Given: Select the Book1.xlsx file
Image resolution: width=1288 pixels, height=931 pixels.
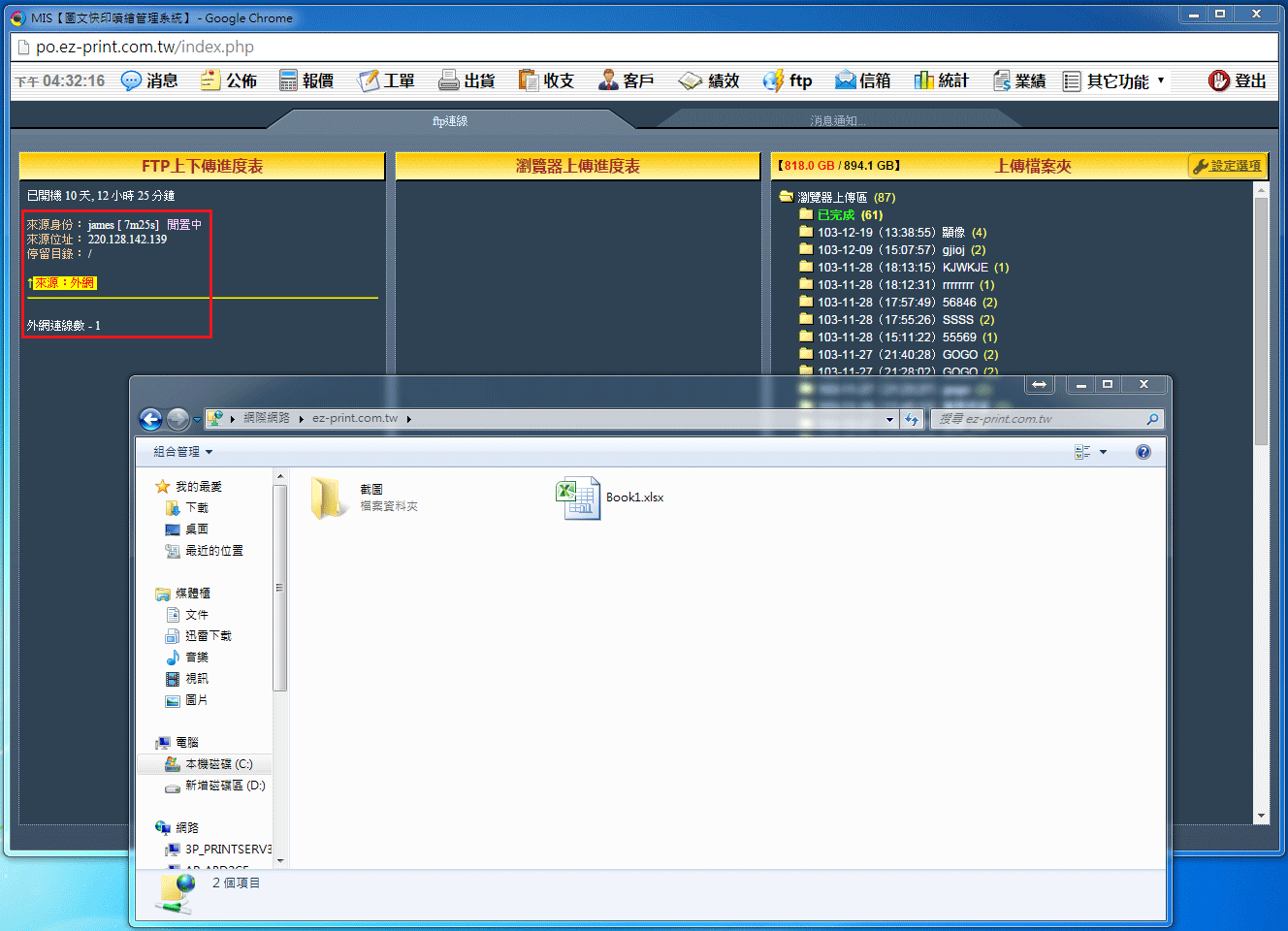Looking at the screenshot, I should tap(610, 498).
